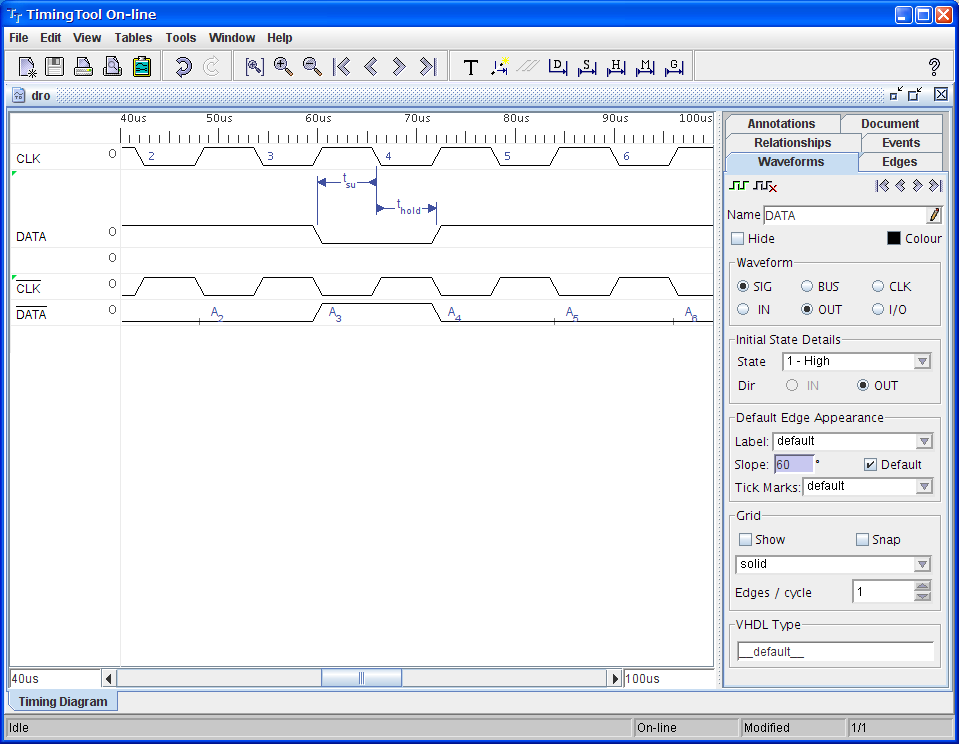Click the help question mark icon
959x744 pixels.
[934, 67]
